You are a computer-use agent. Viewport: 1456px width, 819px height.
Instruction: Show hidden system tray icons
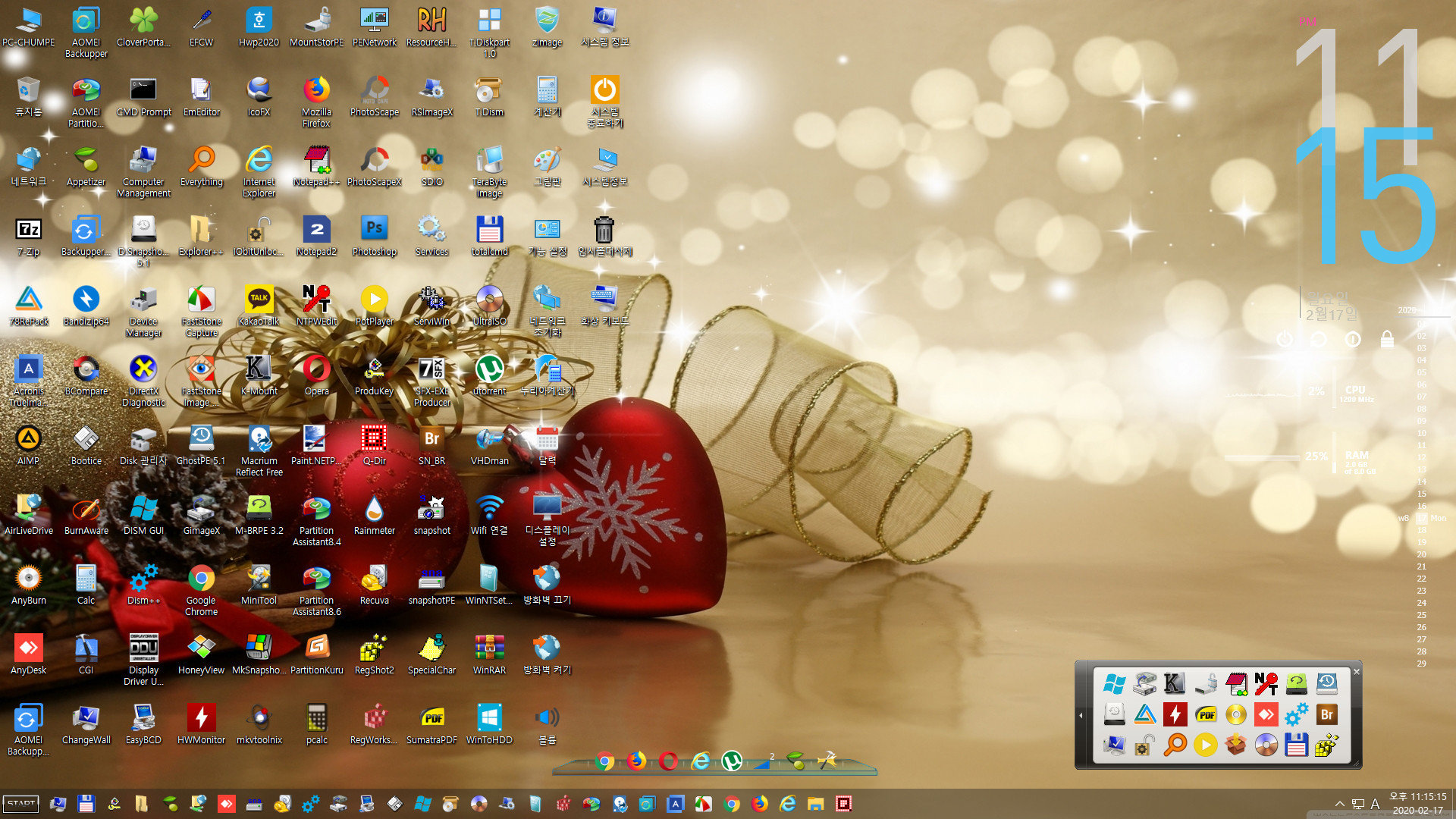click(1340, 804)
